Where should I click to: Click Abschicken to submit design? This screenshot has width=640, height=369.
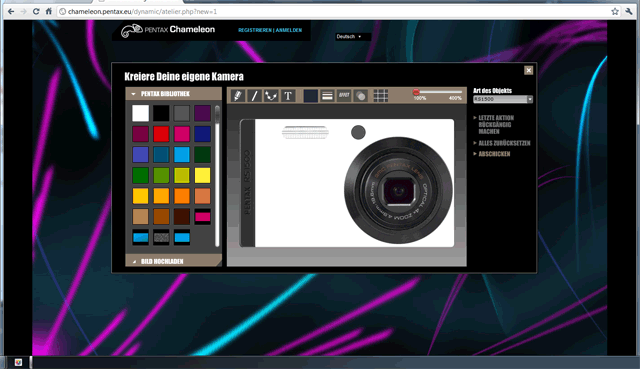coord(494,154)
